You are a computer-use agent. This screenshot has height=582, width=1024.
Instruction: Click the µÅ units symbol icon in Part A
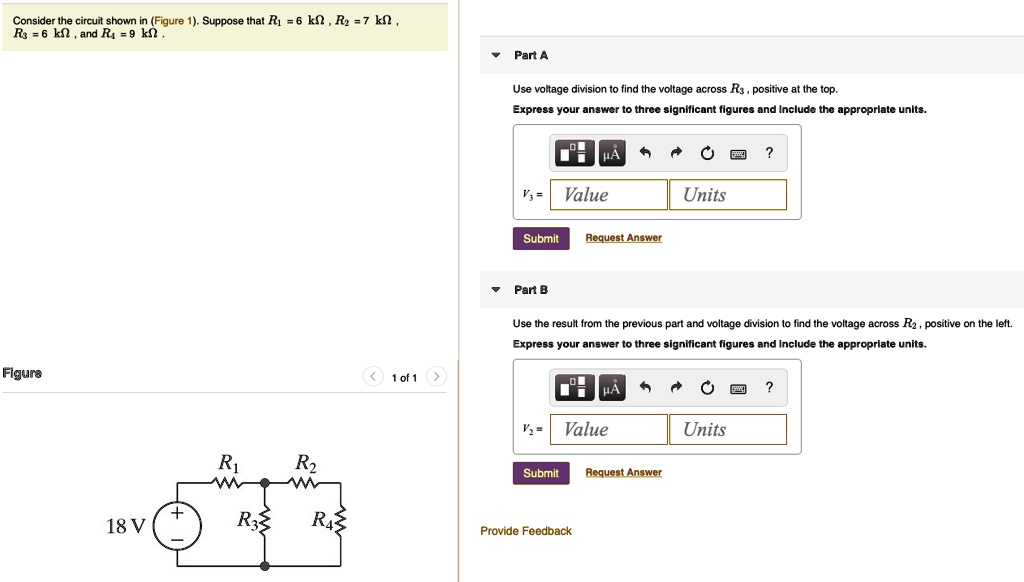point(610,152)
